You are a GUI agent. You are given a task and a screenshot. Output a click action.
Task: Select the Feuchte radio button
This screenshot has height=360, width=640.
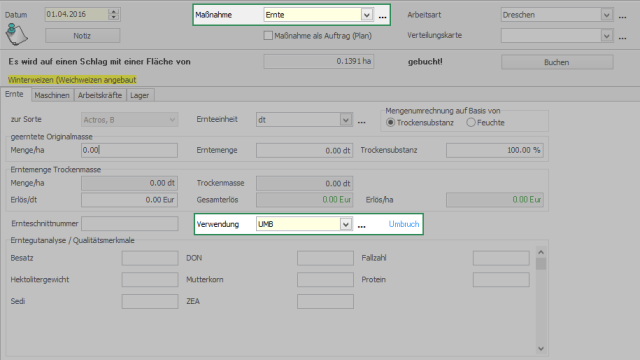[x=471, y=122]
